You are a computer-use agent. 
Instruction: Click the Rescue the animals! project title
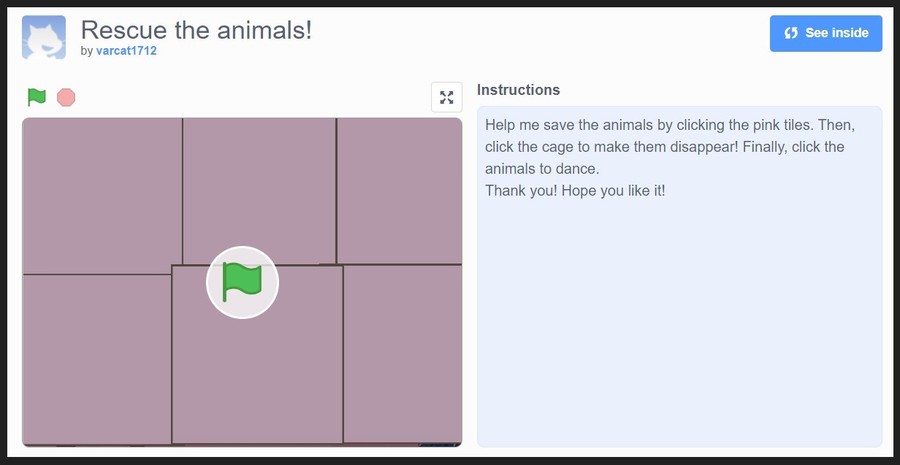[x=196, y=29]
